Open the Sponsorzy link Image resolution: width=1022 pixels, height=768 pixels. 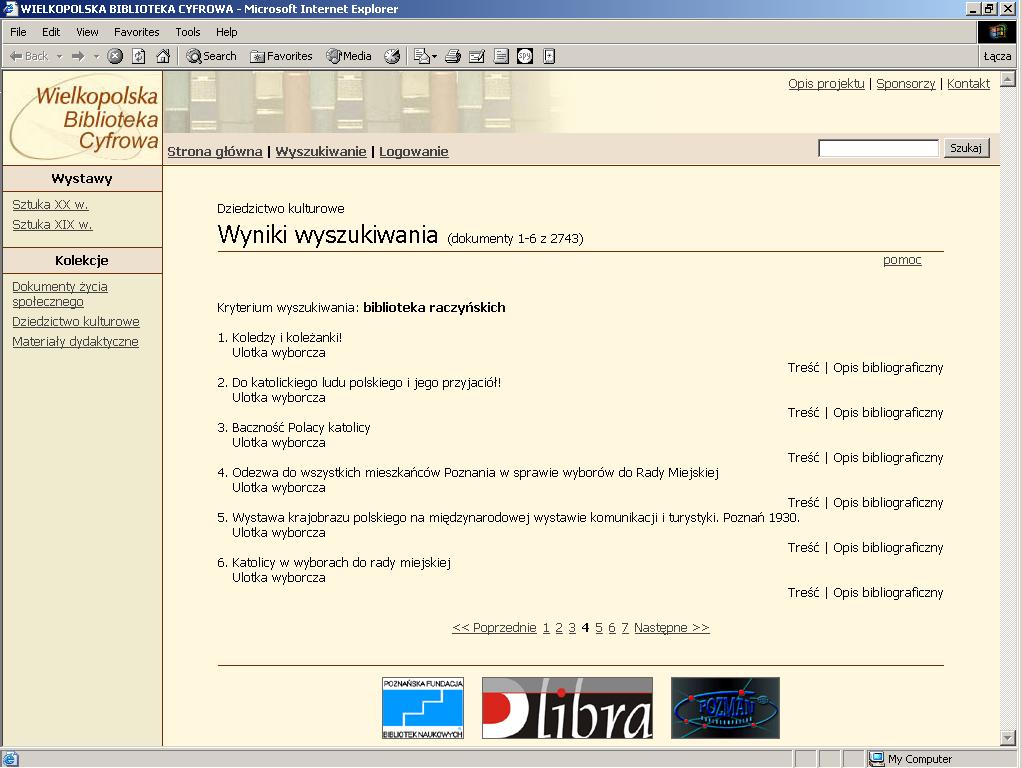click(x=905, y=83)
